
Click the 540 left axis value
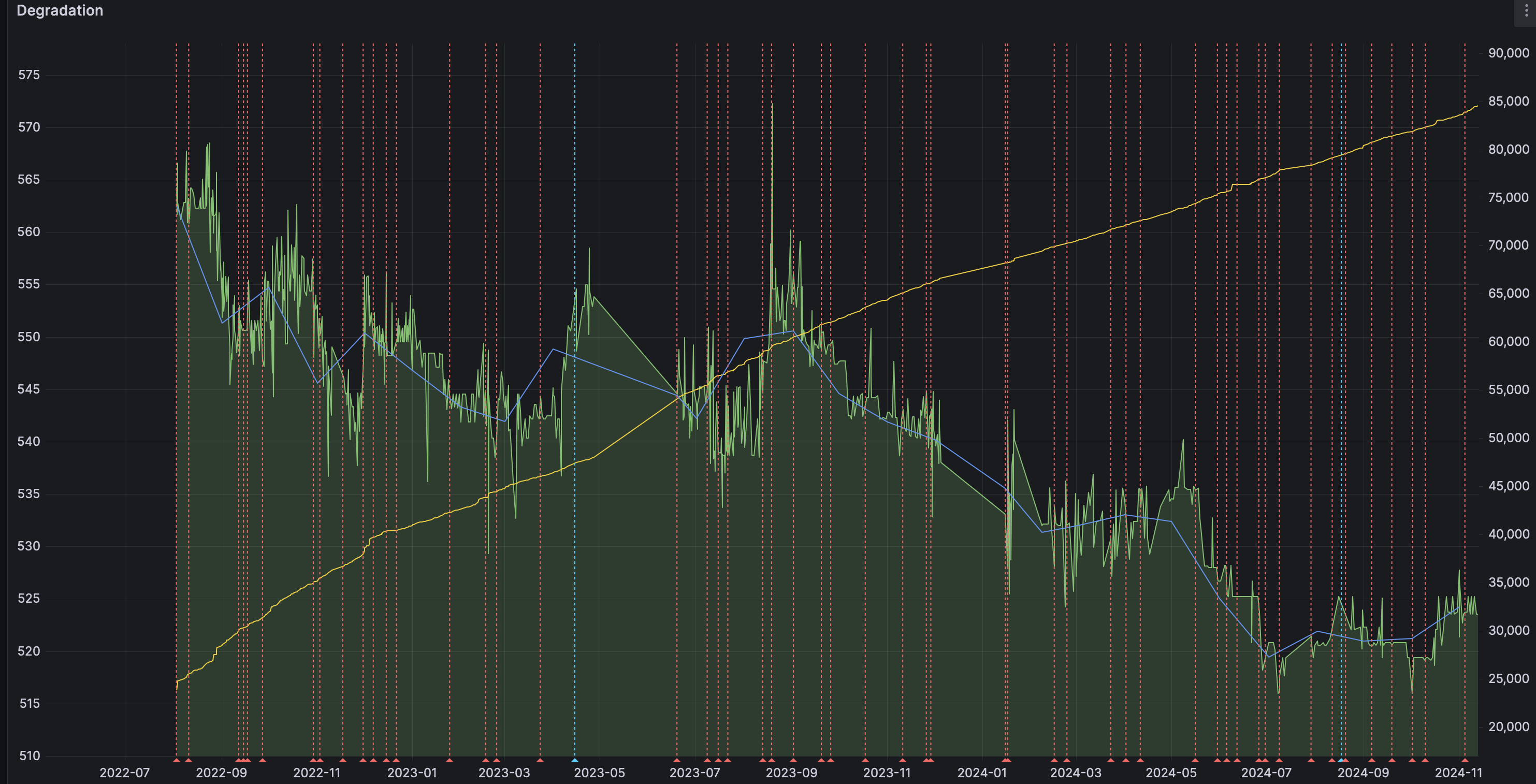tap(28, 442)
